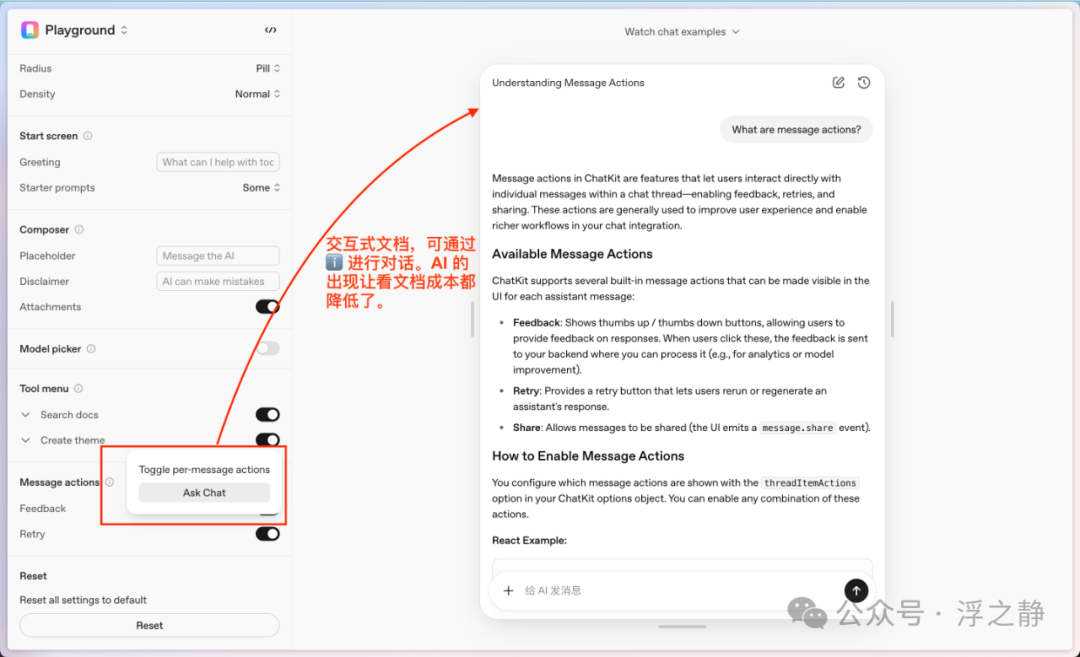The width and height of the screenshot is (1080, 657).
Task: Click the "Reset all settings to default" text
Action: 83,600
